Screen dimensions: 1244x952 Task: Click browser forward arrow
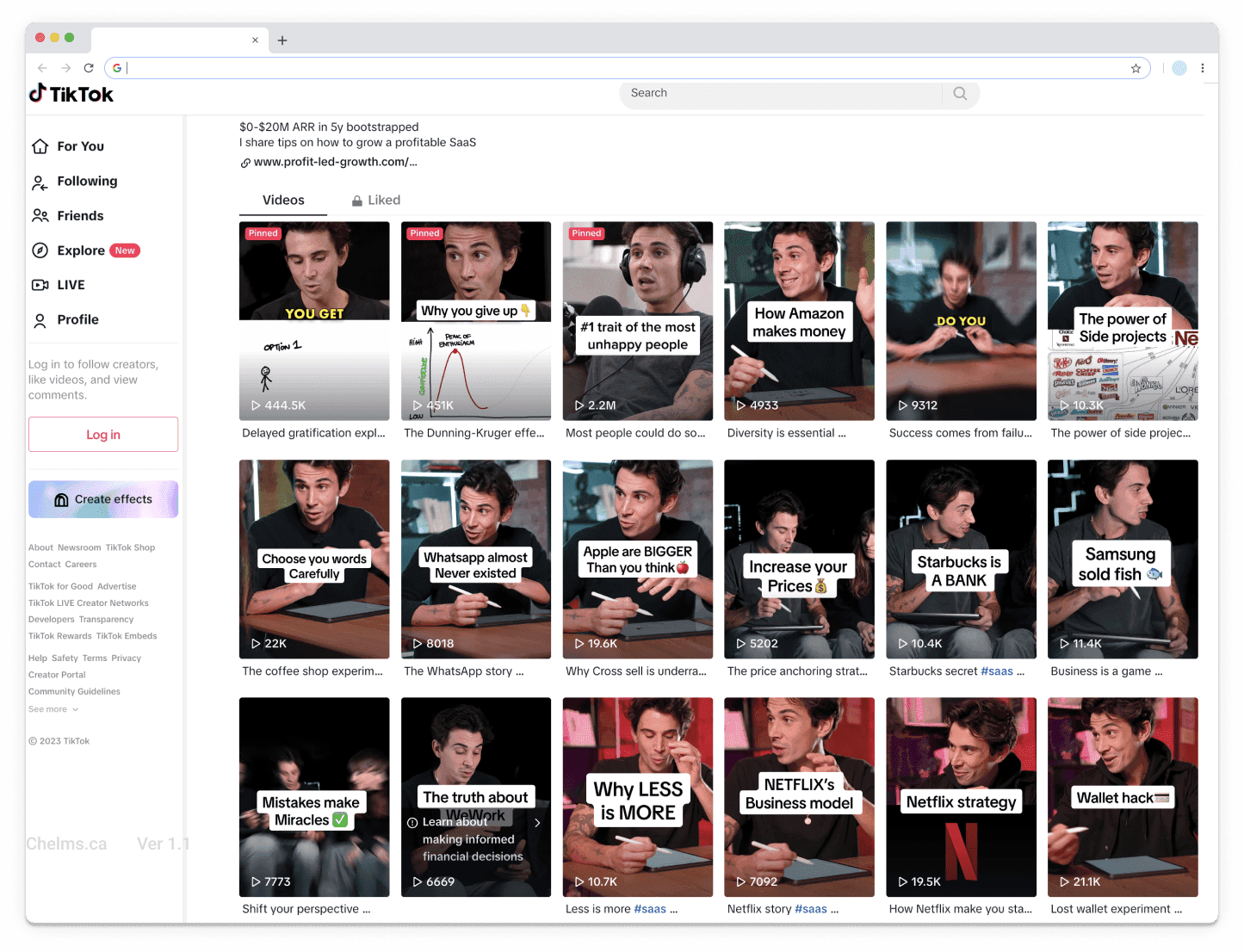pos(66,68)
